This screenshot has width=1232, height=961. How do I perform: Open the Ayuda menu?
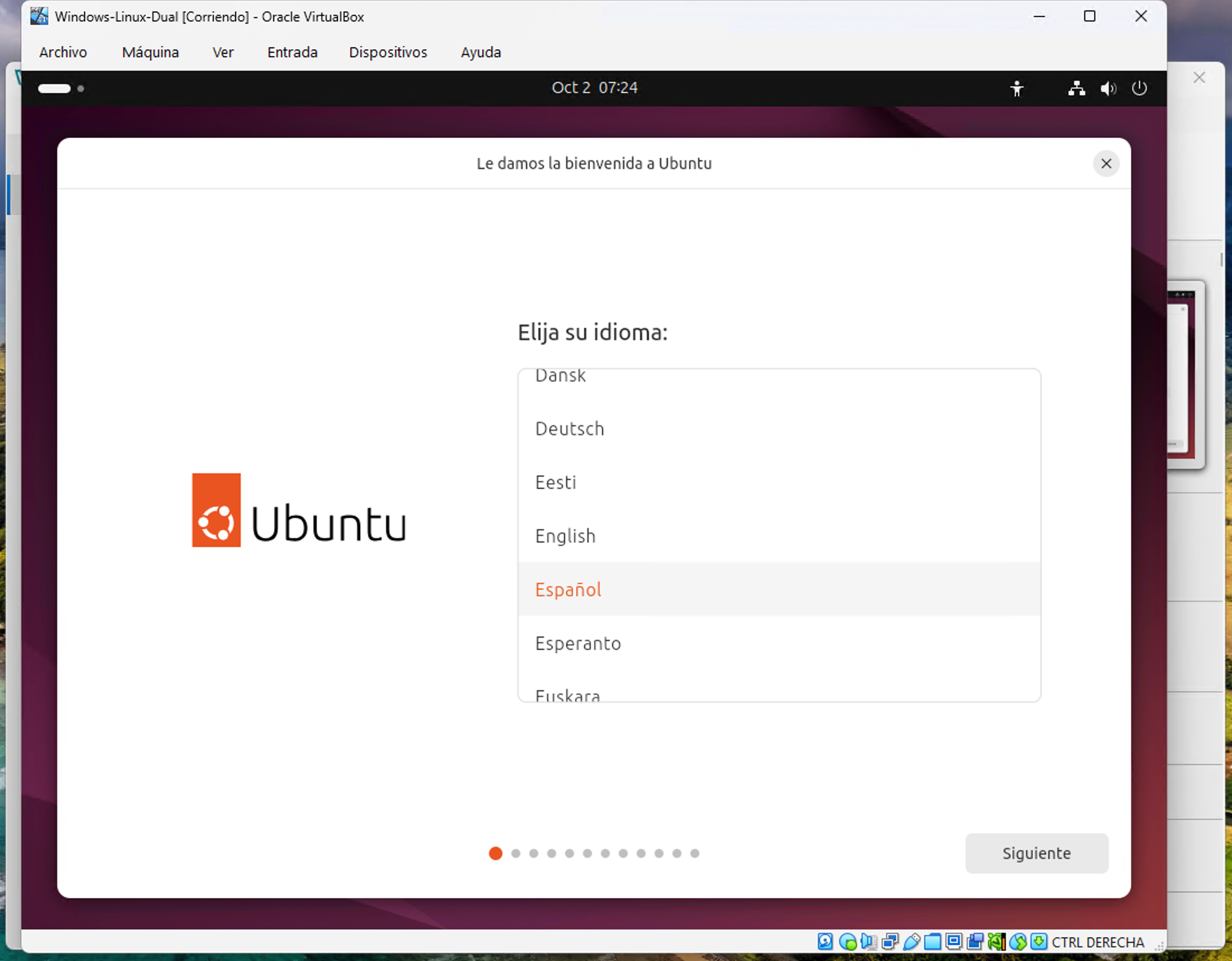[x=481, y=53]
